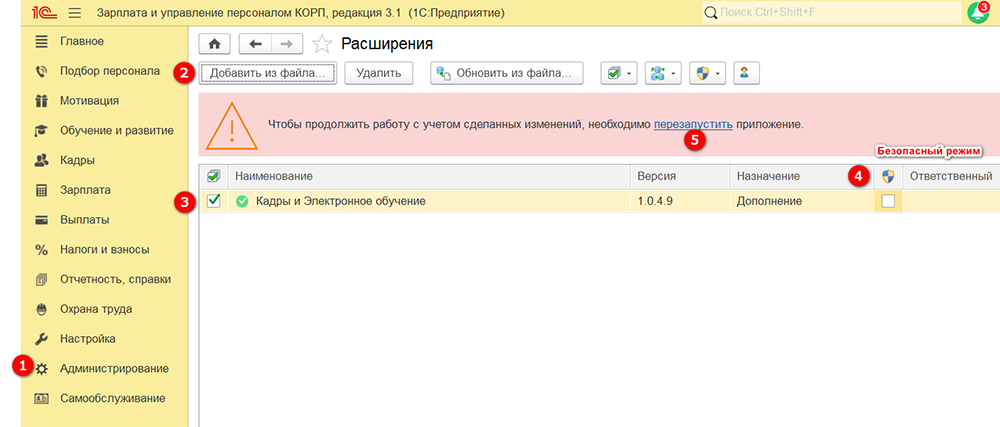Screen dimensions: 1000x427
Task: Select Кадры и Электронное обучение name text
Action: (341, 201)
